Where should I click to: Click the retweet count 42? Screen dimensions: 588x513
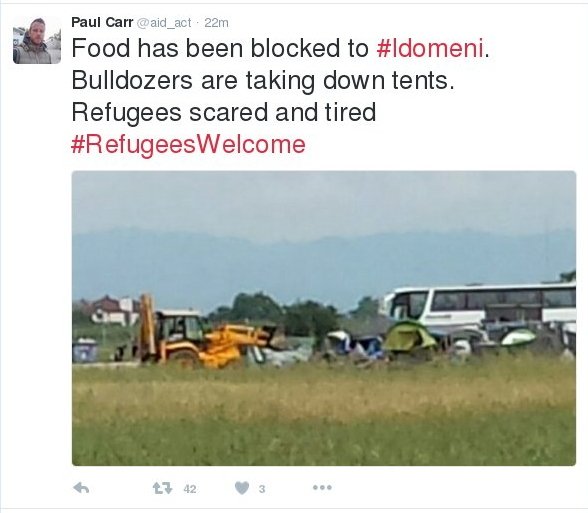pos(190,489)
